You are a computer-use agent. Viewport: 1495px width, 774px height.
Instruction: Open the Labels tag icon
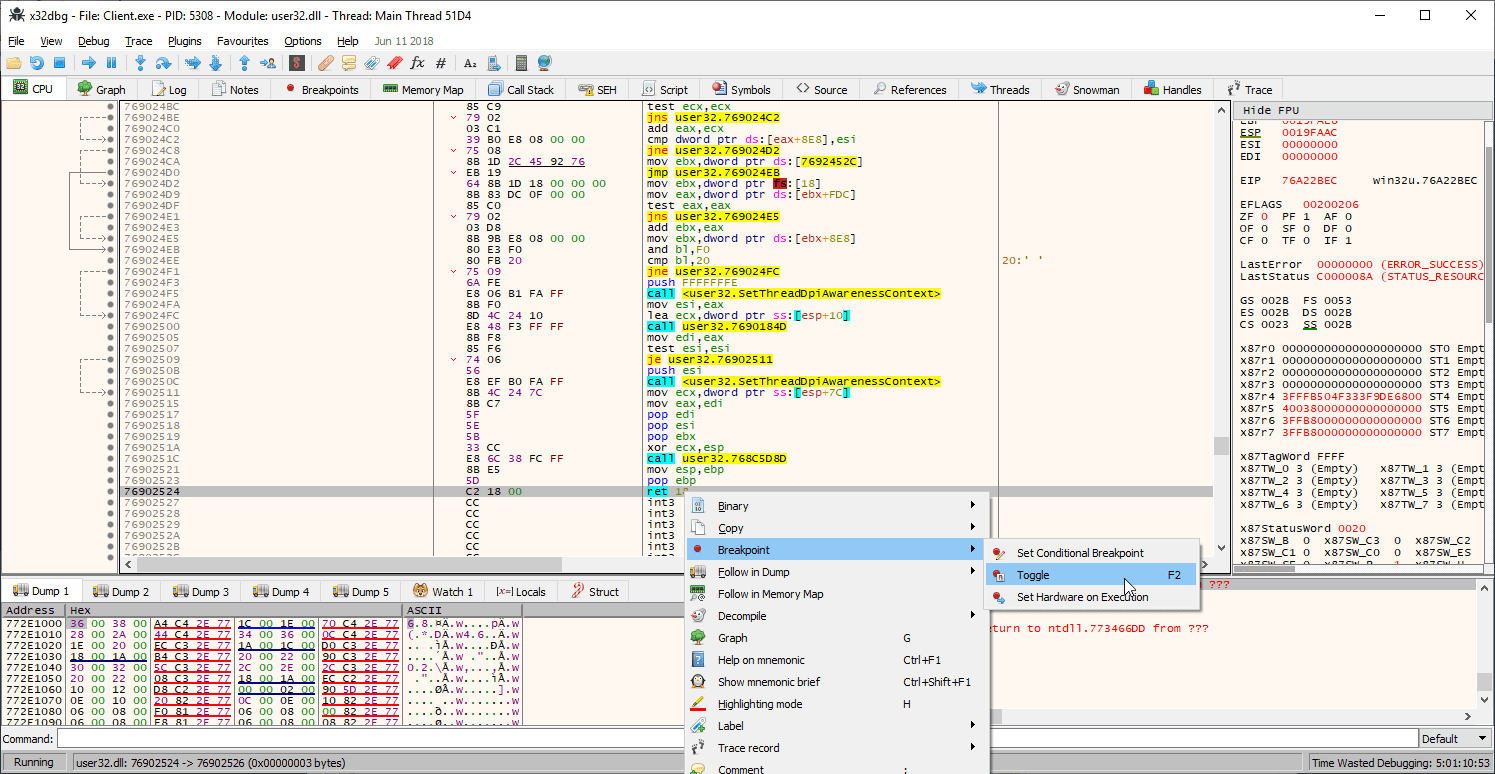[372, 63]
